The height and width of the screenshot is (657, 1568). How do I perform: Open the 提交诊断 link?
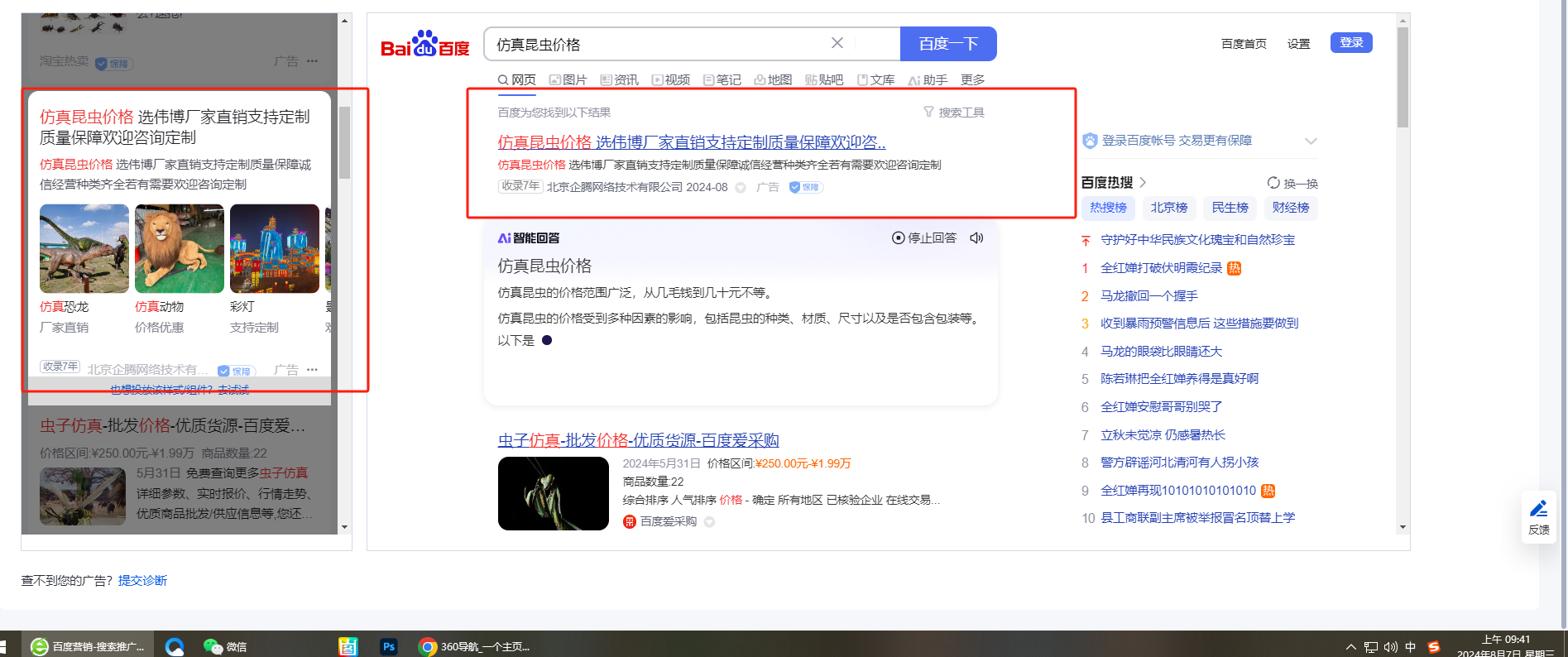tap(142, 581)
